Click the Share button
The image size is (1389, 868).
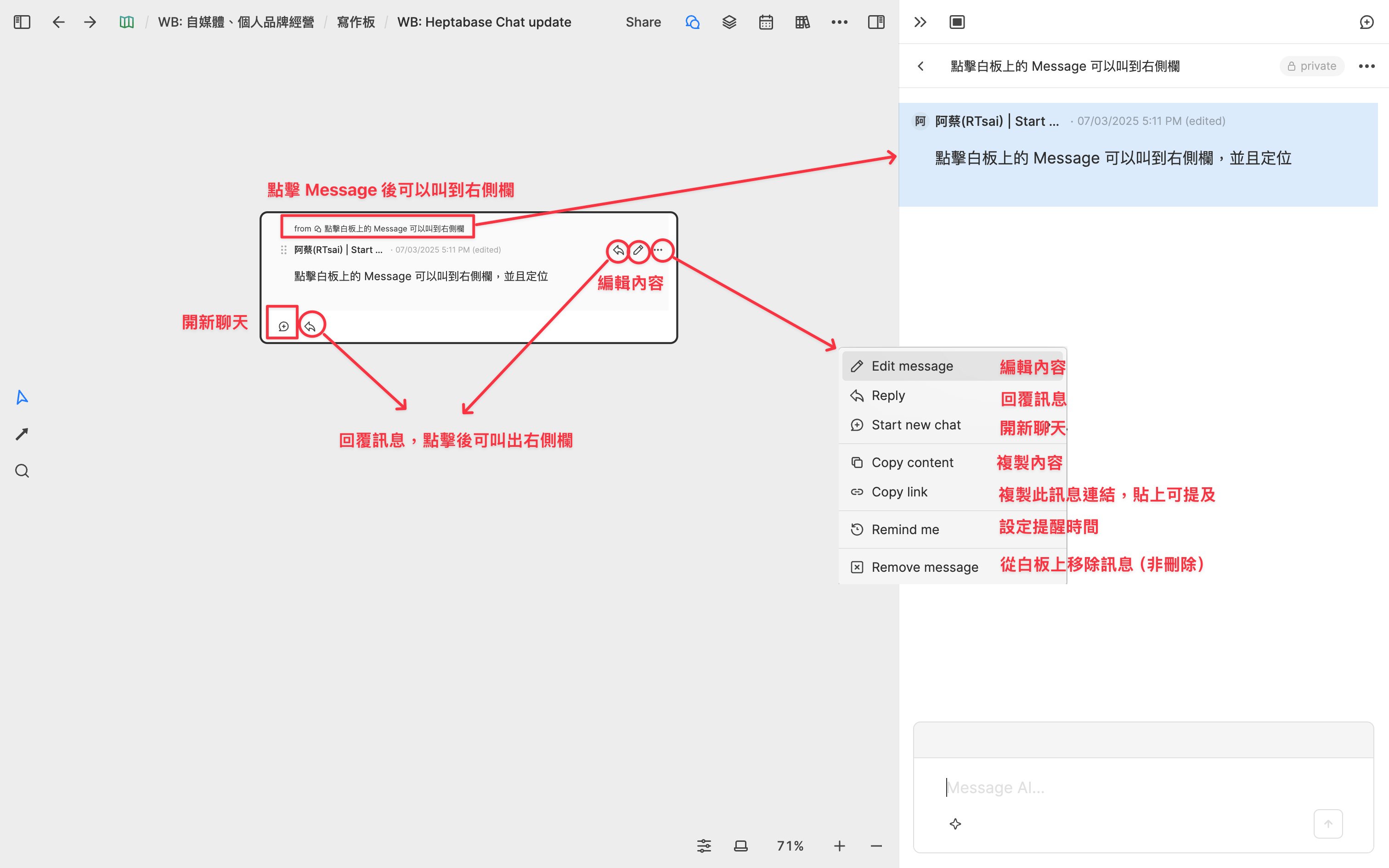[643, 22]
